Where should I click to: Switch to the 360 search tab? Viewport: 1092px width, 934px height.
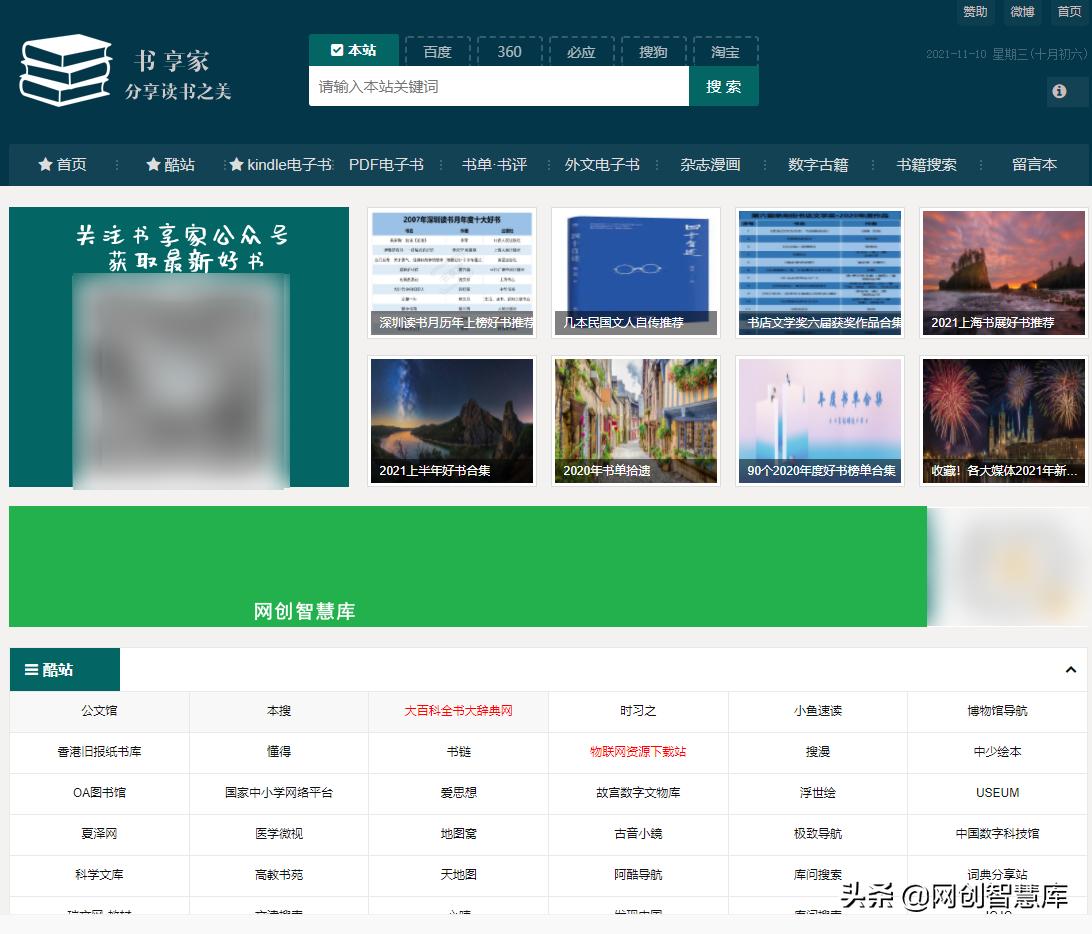click(x=509, y=51)
